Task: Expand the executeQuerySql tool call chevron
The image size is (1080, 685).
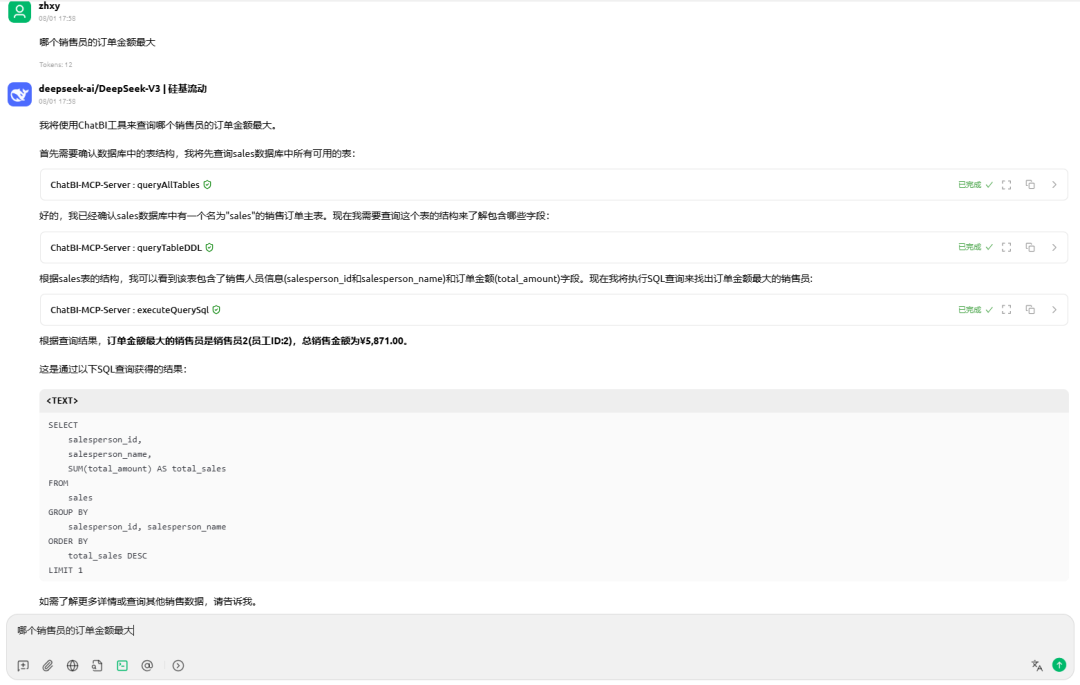Action: [1054, 310]
